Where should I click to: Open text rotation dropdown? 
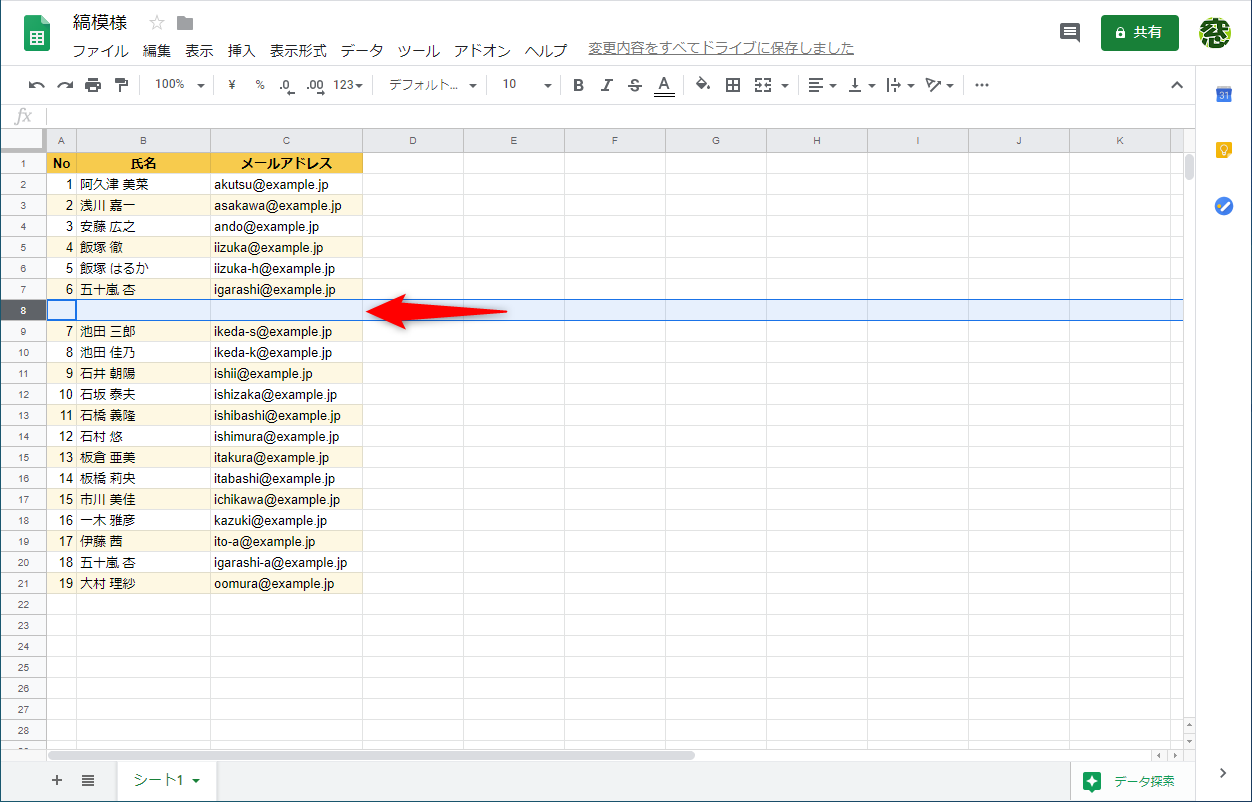tap(939, 85)
